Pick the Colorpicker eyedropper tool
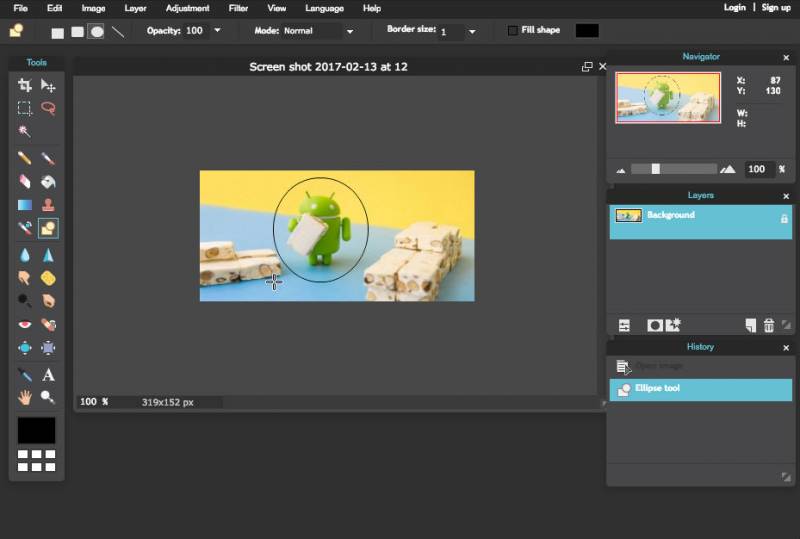This screenshot has width=800, height=539. pyautogui.click(x=24, y=375)
